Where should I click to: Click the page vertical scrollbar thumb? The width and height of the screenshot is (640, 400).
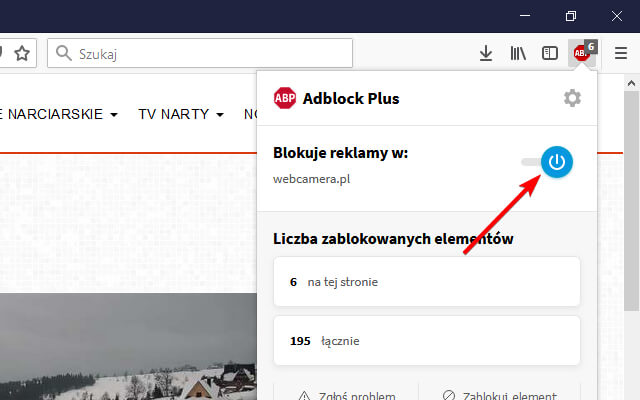(x=631, y=200)
